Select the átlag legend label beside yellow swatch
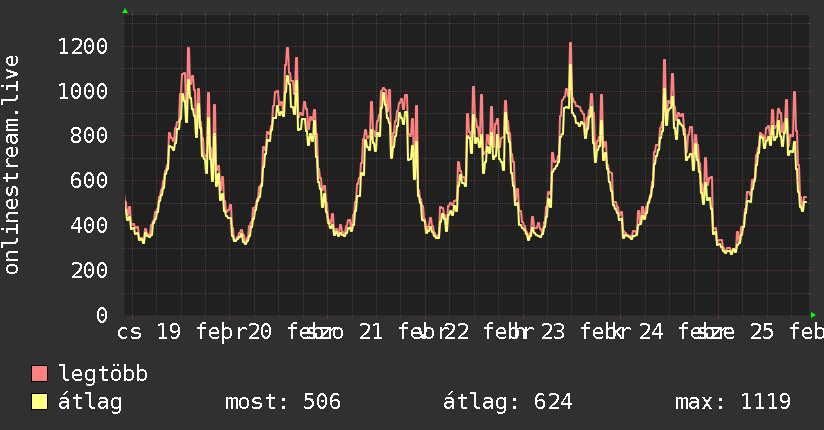 pos(90,402)
